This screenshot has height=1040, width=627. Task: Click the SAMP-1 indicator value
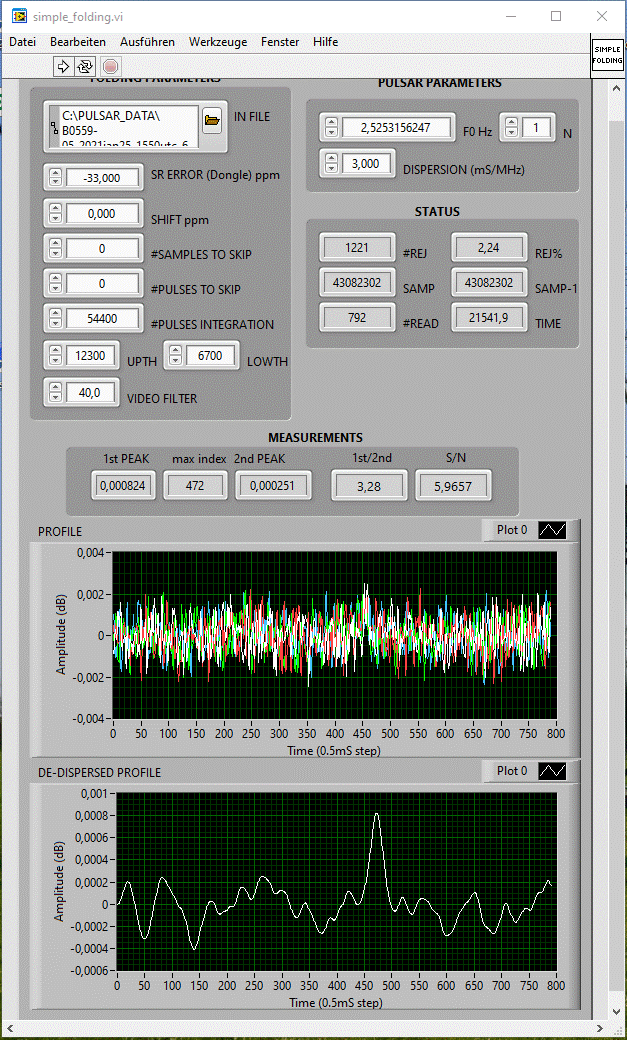pos(490,283)
